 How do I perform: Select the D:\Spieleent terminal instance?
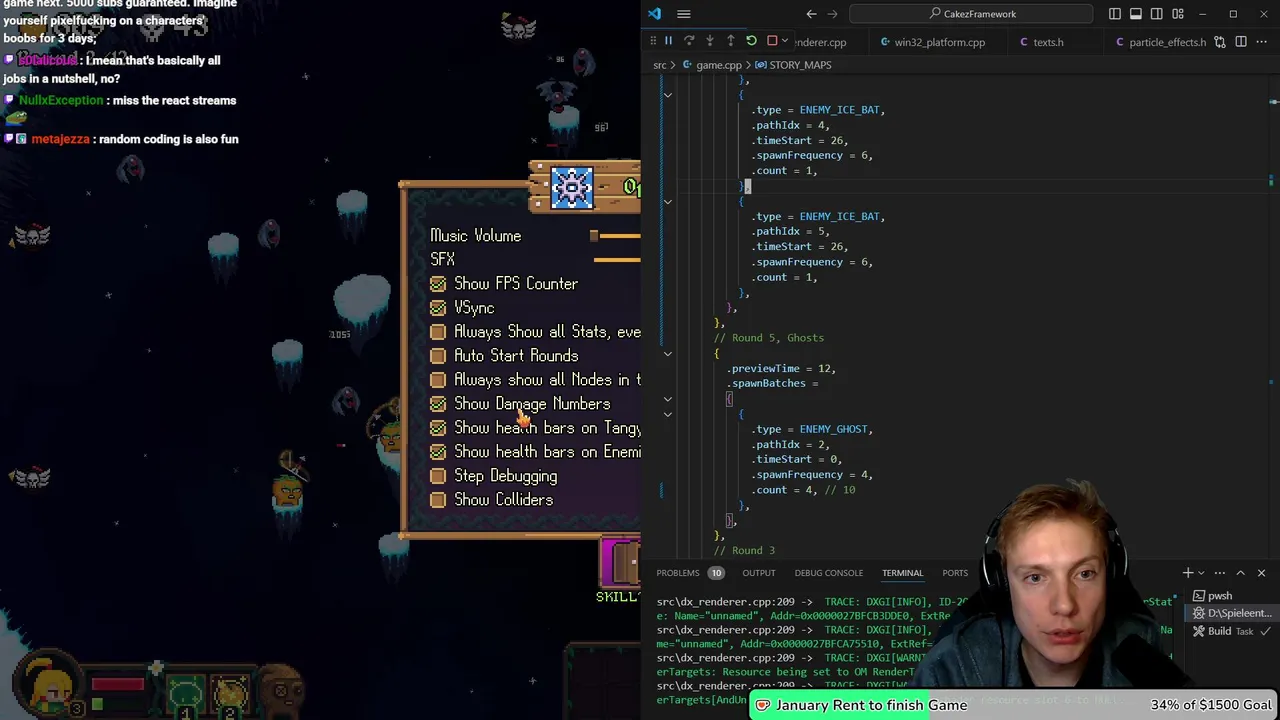[1232, 613]
